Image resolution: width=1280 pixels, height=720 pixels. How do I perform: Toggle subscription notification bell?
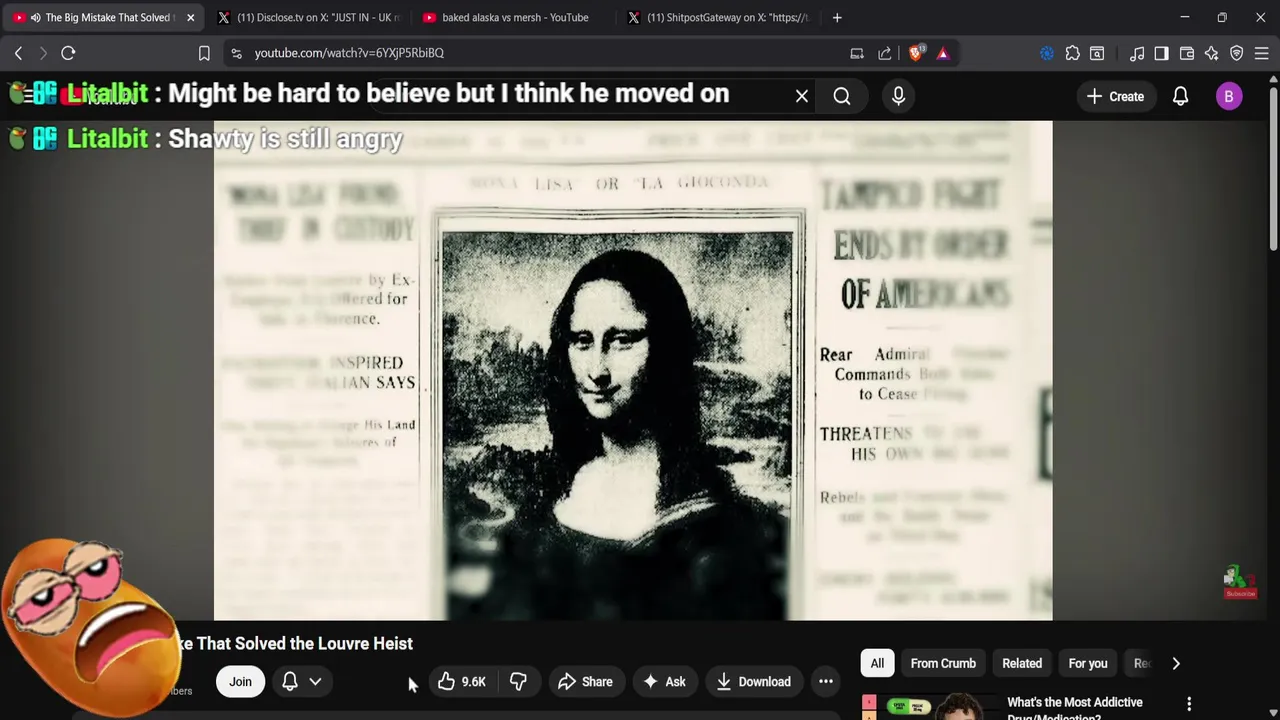tap(290, 682)
